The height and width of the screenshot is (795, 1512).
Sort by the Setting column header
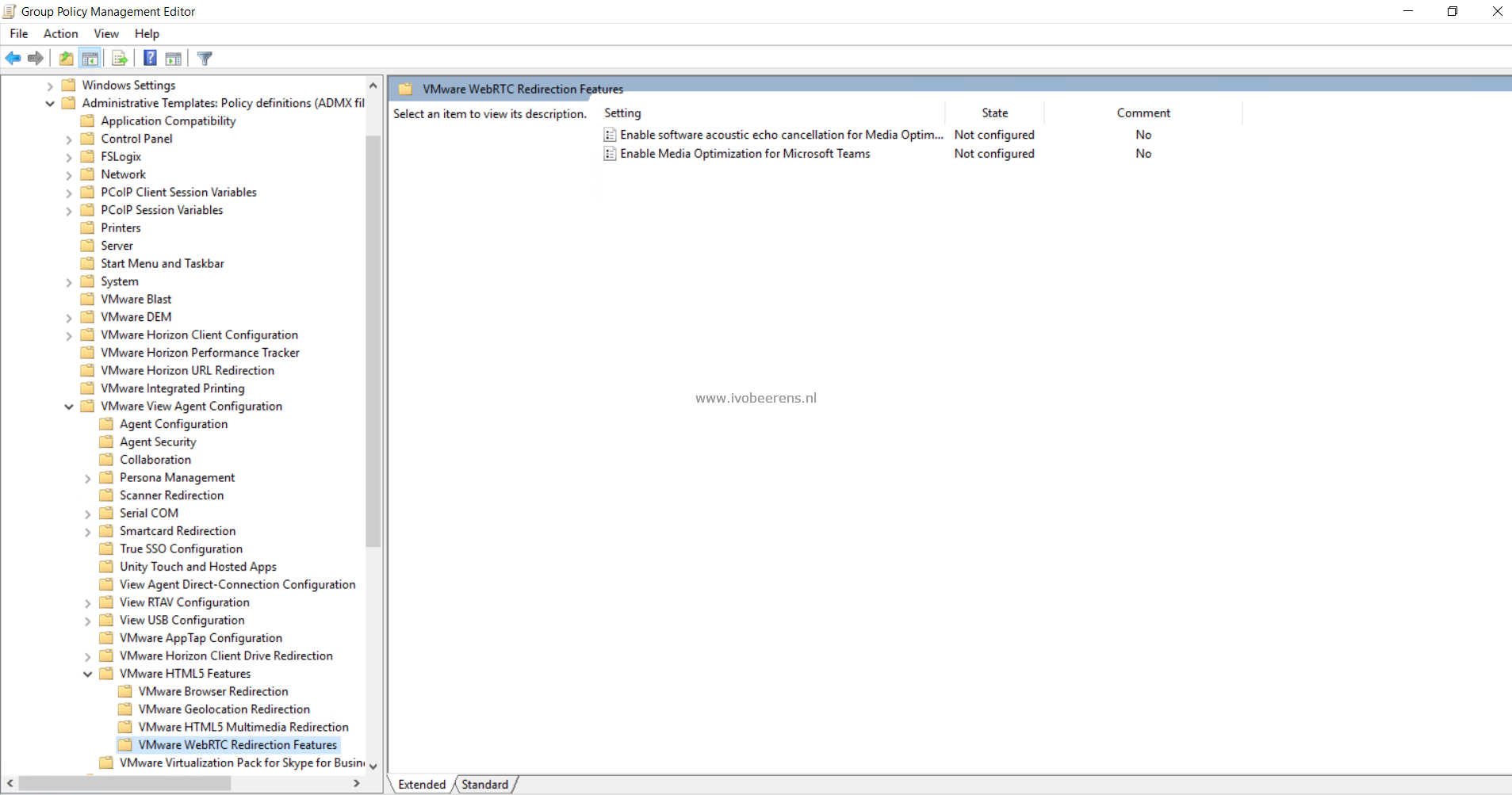click(x=773, y=113)
